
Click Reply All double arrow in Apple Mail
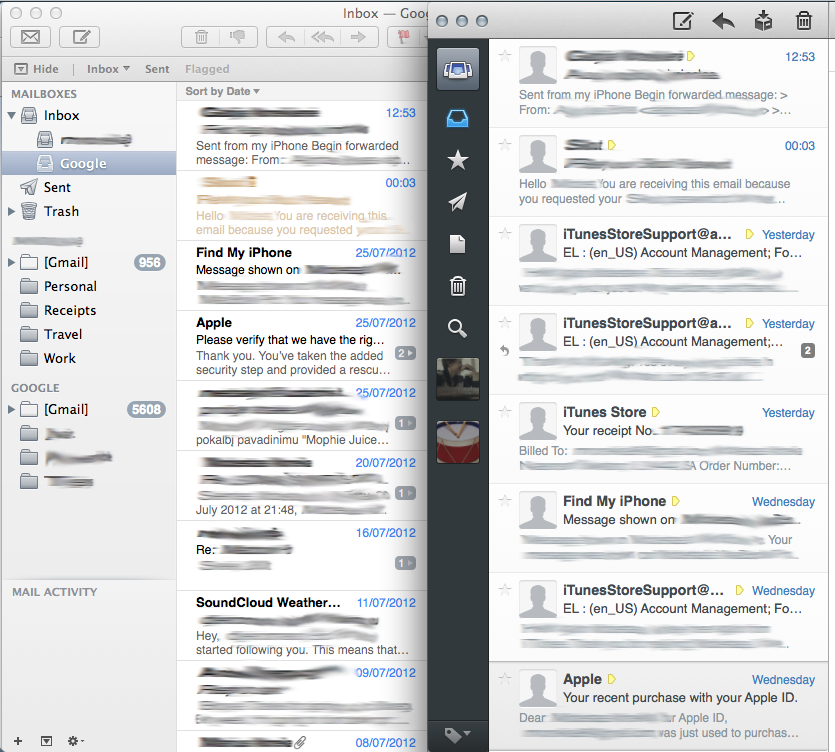tap(322, 37)
